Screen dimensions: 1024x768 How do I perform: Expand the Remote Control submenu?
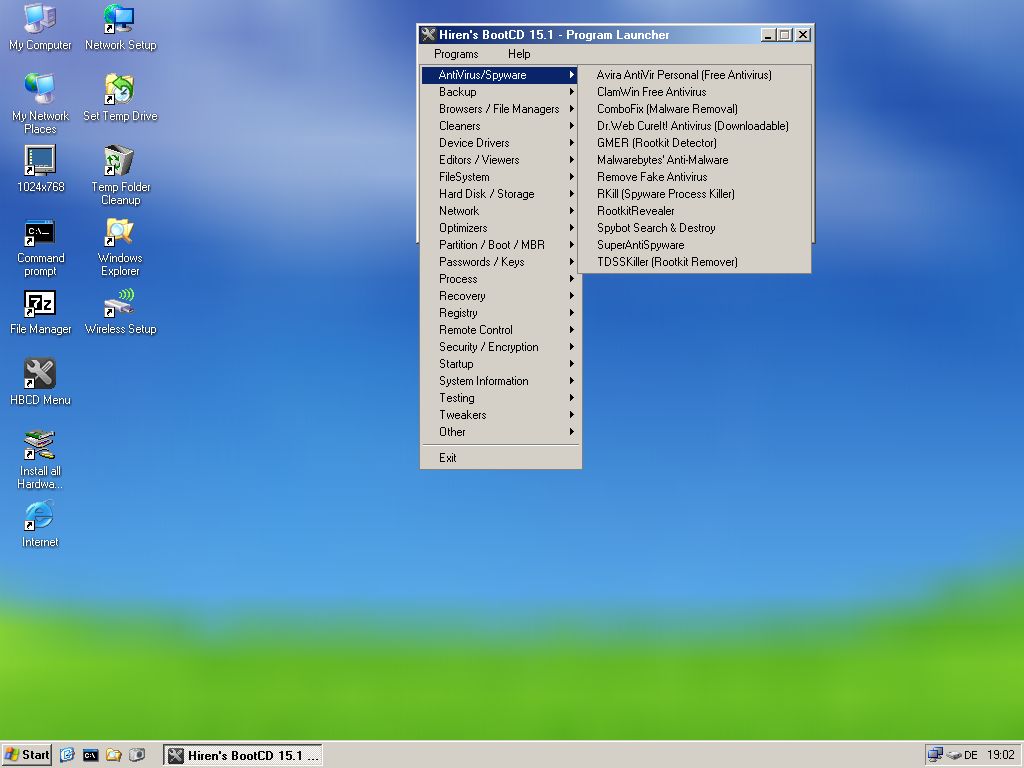point(500,330)
